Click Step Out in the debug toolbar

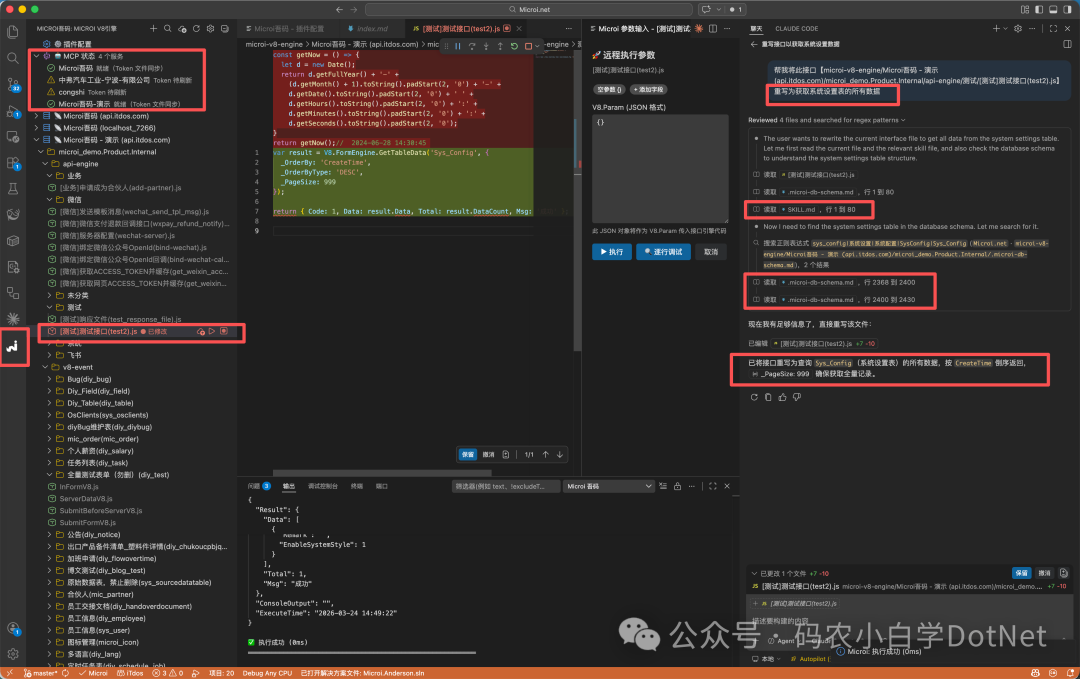pyautogui.click(x=500, y=46)
